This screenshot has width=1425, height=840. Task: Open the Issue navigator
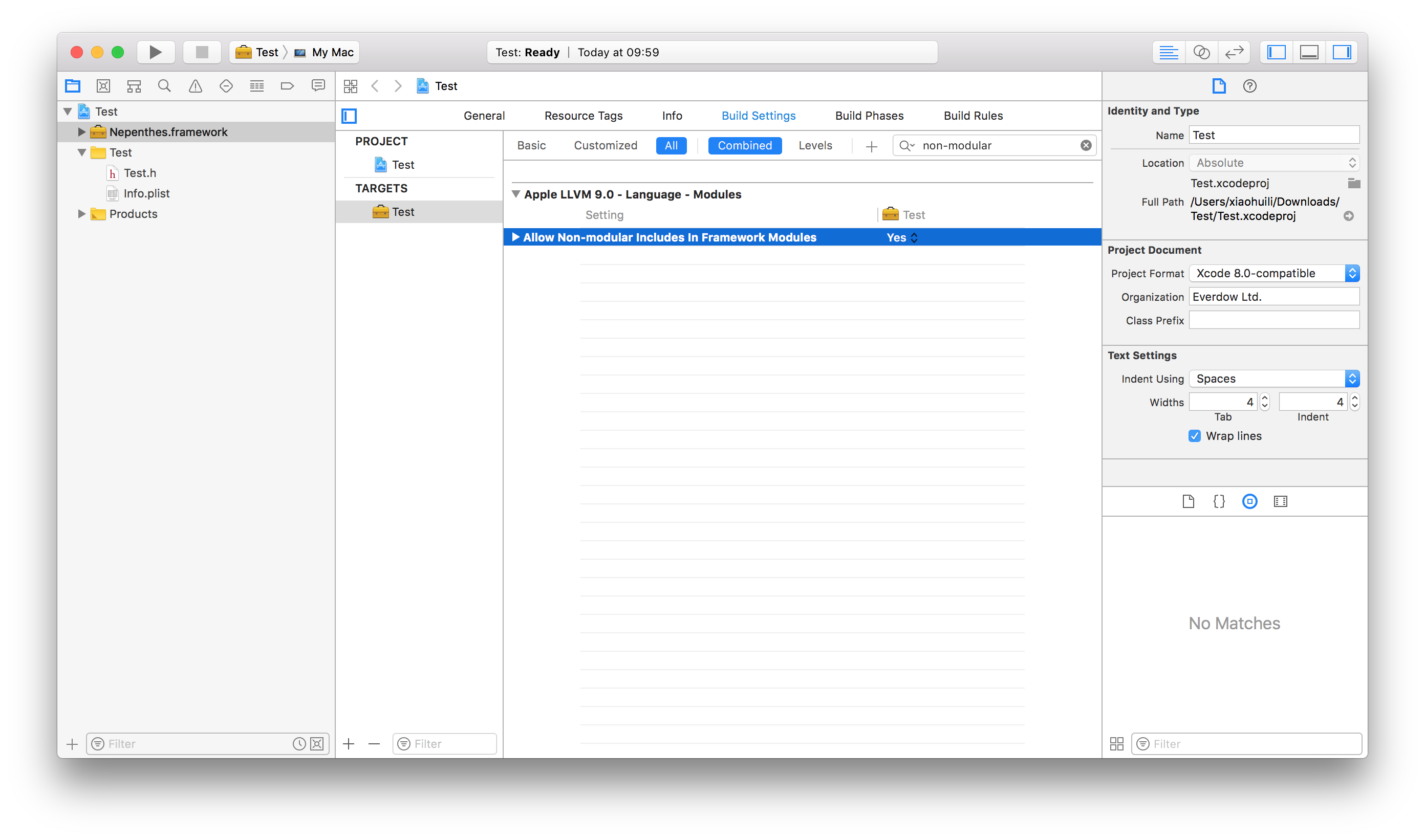[x=196, y=86]
